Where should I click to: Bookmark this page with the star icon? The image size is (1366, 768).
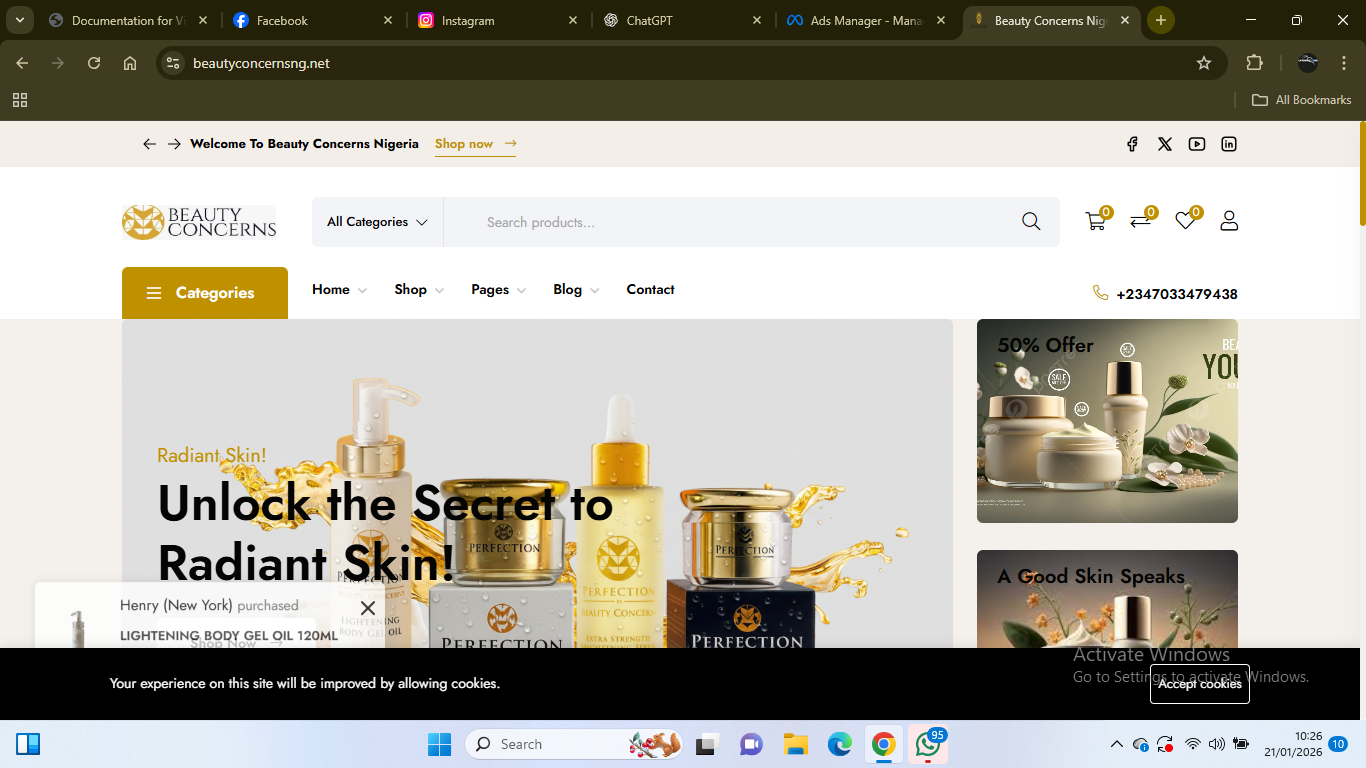(1204, 63)
